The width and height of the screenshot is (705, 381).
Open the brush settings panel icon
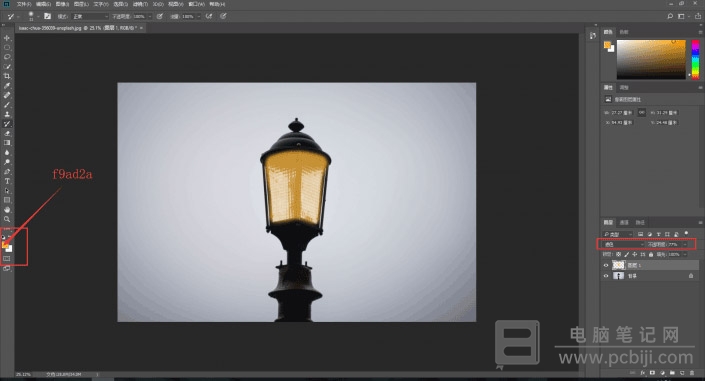tap(47, 16)
